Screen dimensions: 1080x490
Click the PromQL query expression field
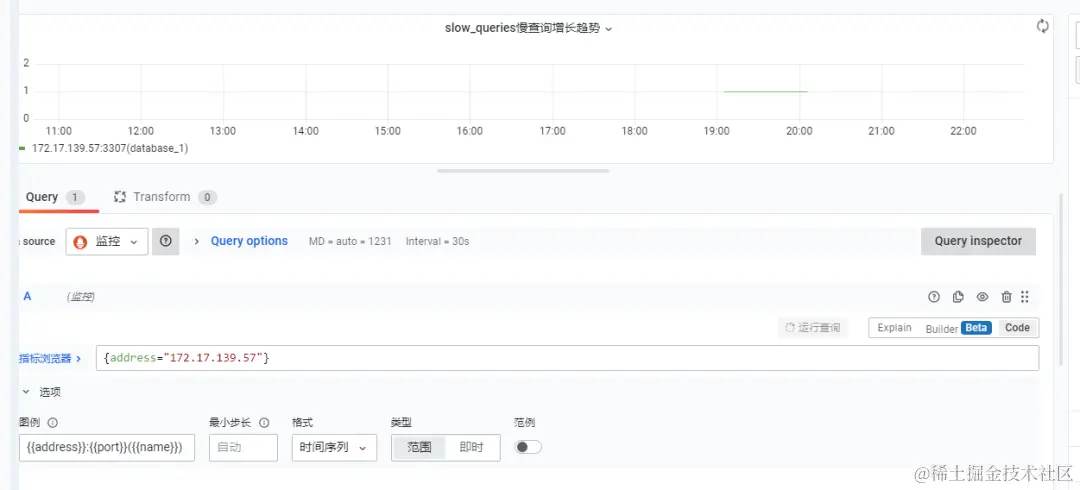567,358
